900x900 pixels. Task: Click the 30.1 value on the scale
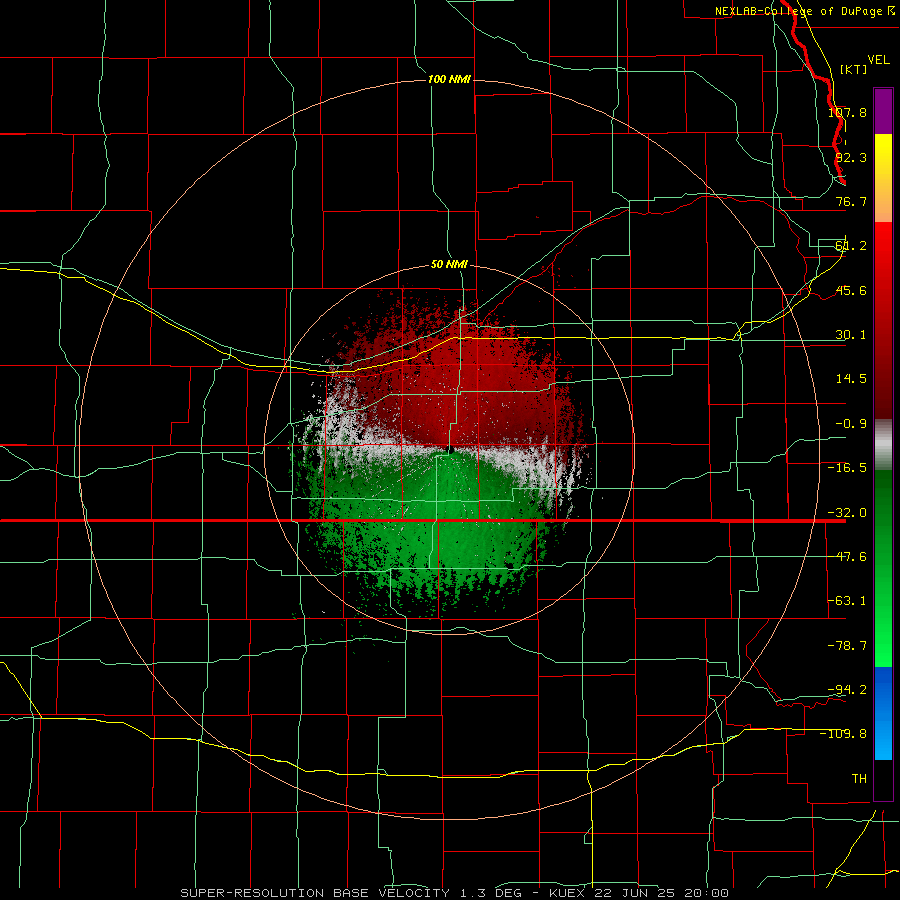(851, 335)
